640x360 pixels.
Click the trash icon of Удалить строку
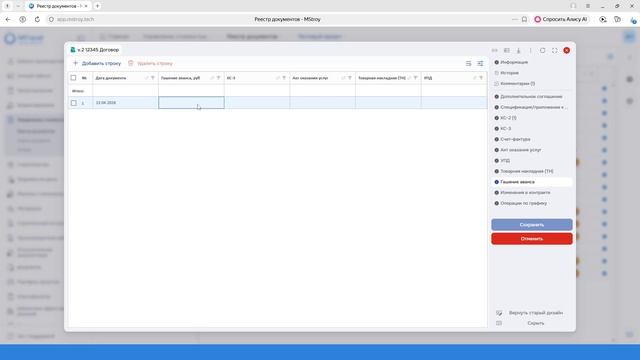point(131,63)
